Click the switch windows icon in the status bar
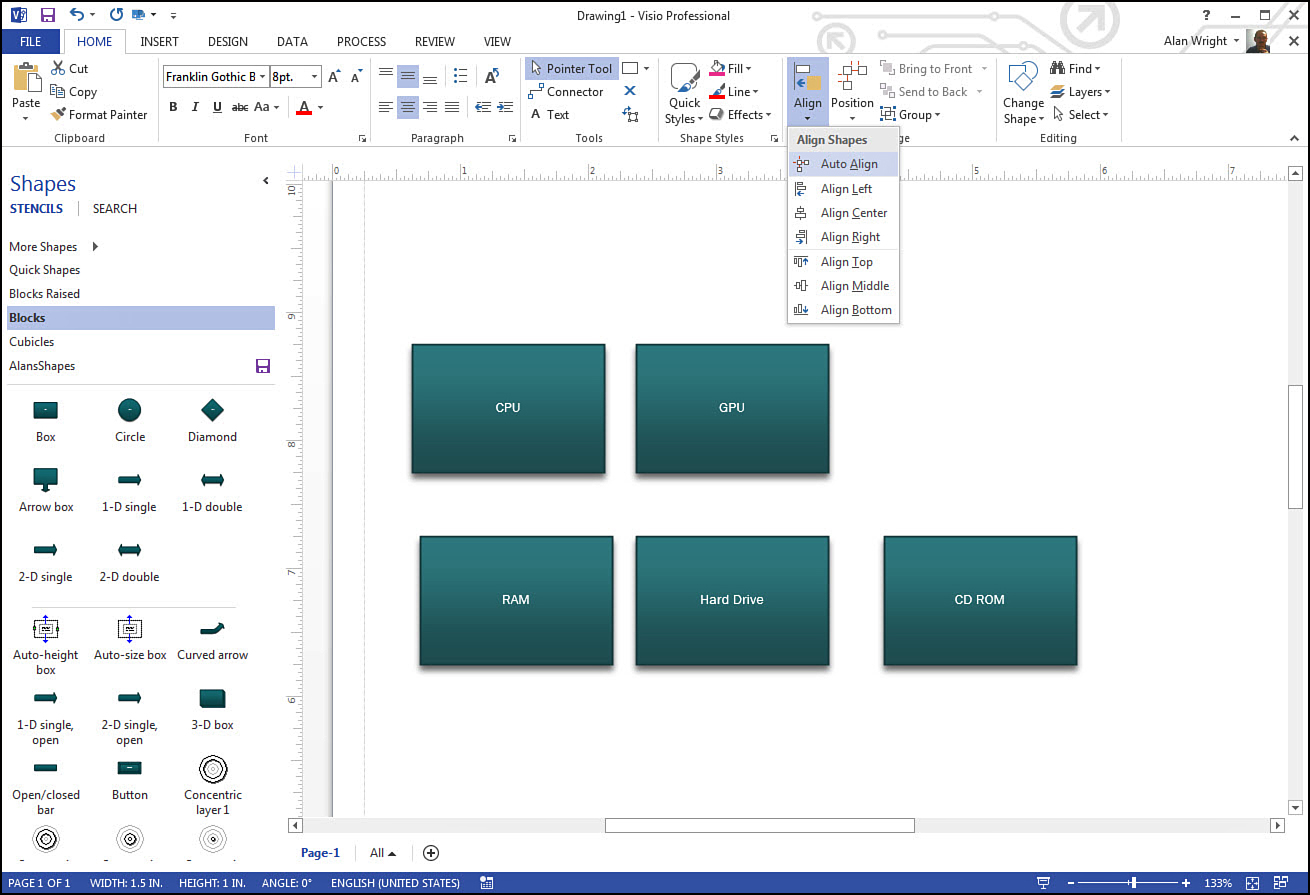Viewport: 1310px width, 895px height. (1279, 883)
